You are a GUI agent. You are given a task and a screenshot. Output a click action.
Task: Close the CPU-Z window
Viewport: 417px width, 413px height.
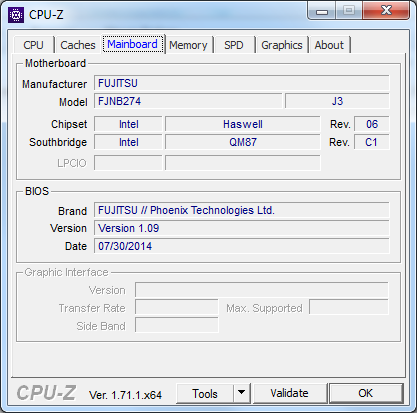386,11
